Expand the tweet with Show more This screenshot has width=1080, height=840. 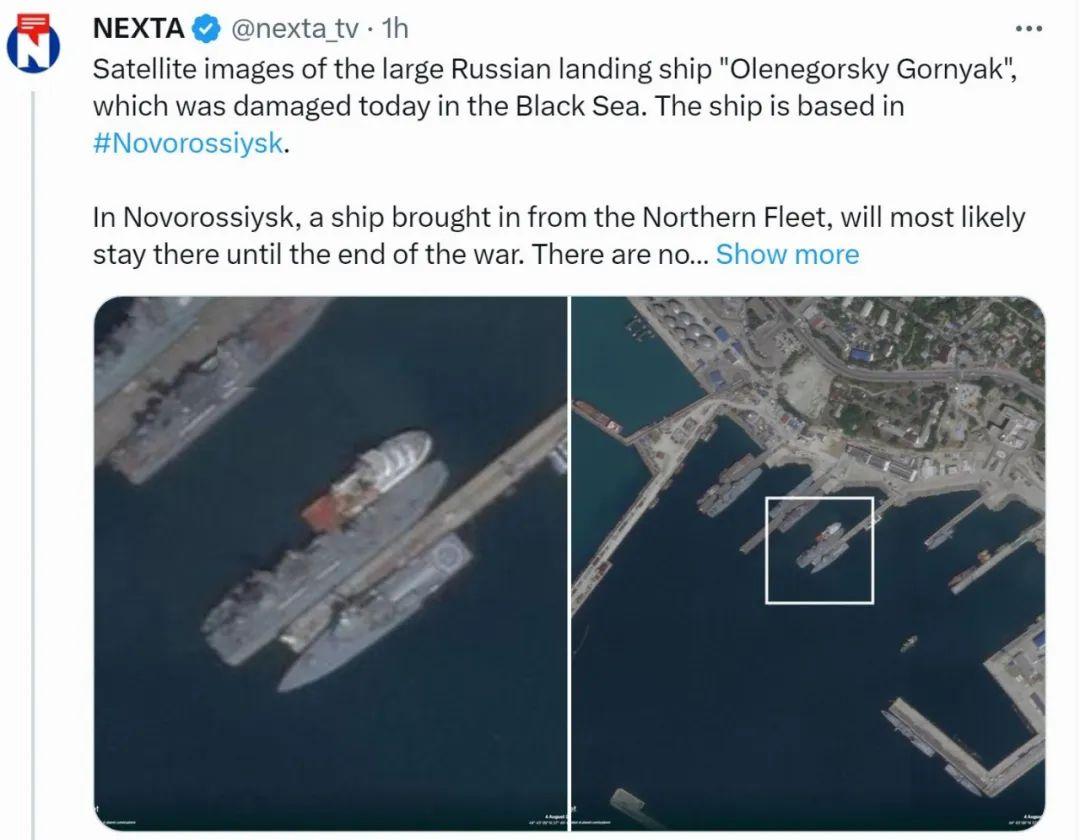click(x=787, y=254)
